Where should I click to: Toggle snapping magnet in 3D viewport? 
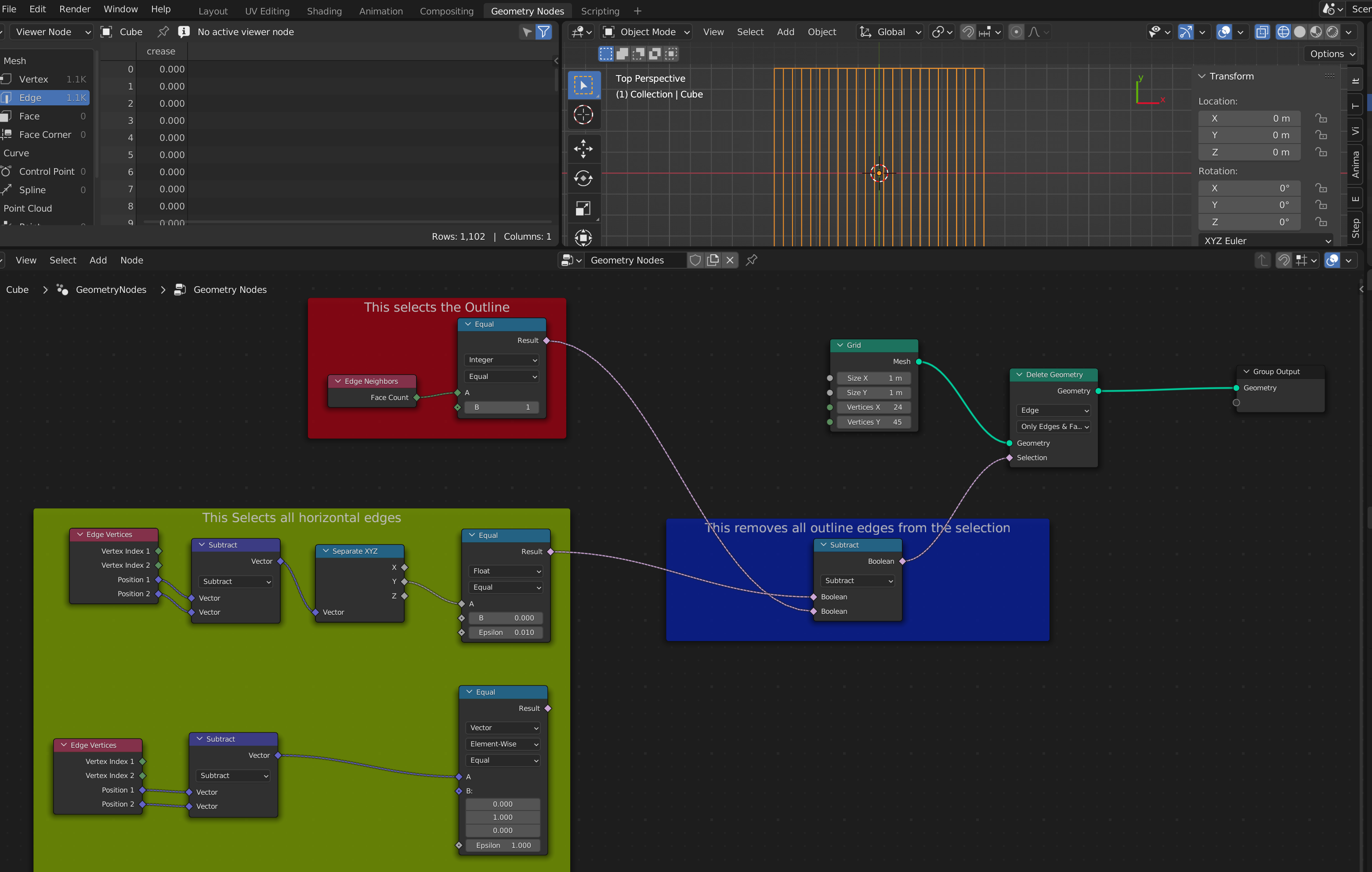pos(967,32)
